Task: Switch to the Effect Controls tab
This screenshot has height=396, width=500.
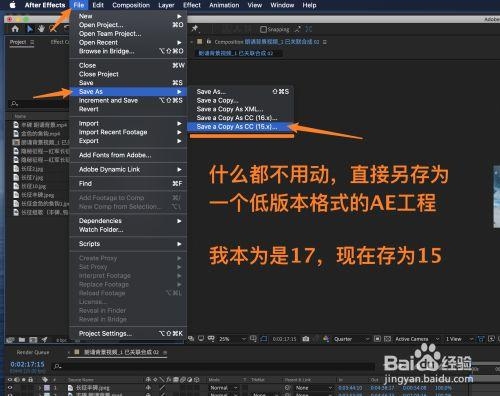Action: [60, 42]
